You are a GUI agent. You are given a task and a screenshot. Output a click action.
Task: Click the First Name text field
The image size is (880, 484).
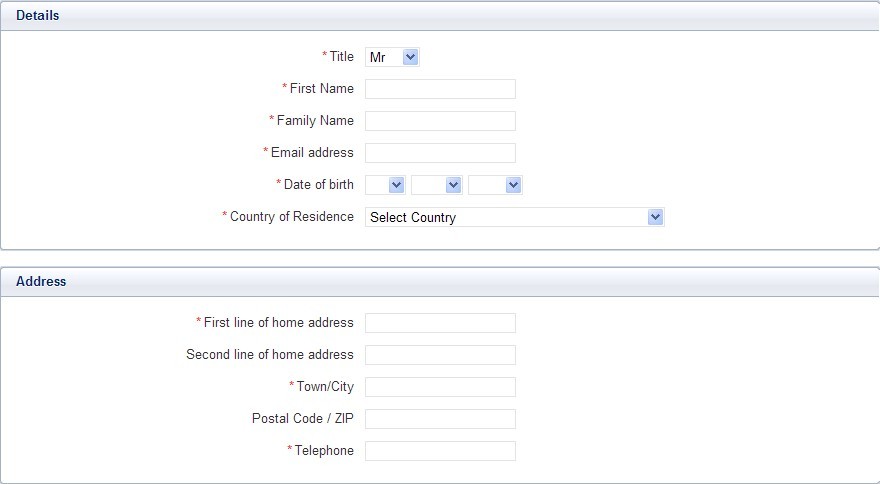click(440, 89)
